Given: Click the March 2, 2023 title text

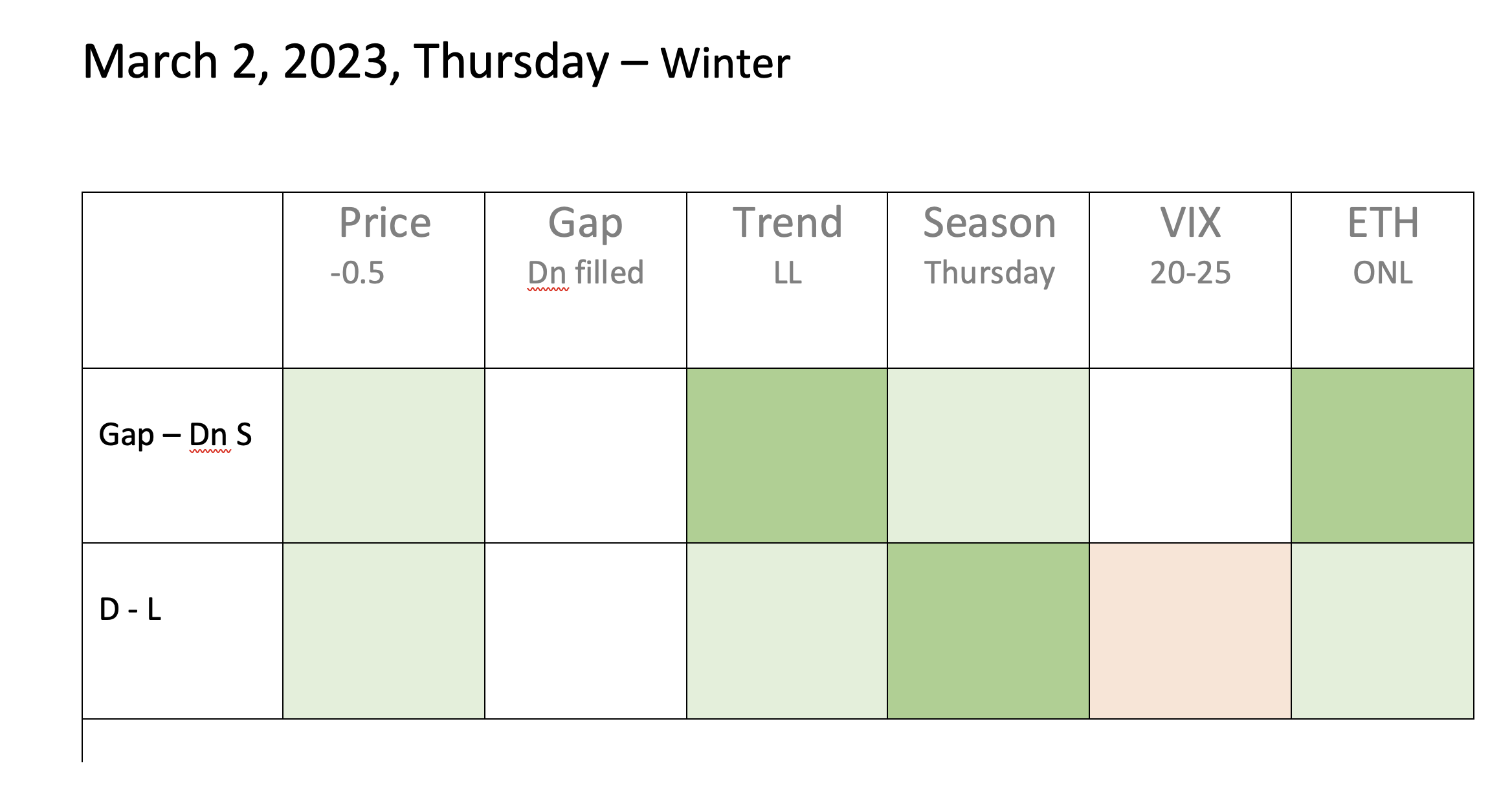Looking at the screenshot, I should tap(436, 62).
